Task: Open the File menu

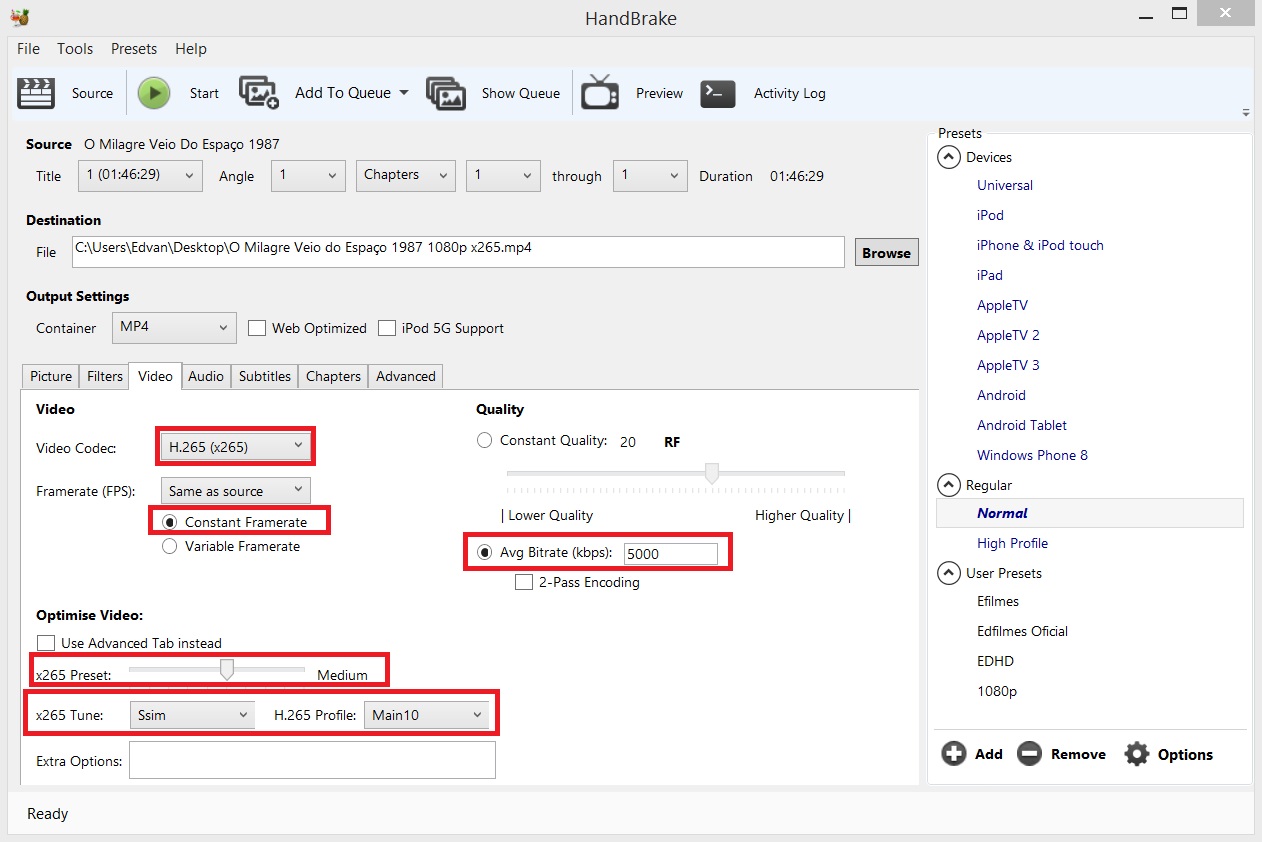Action: [x=28, y=48]
